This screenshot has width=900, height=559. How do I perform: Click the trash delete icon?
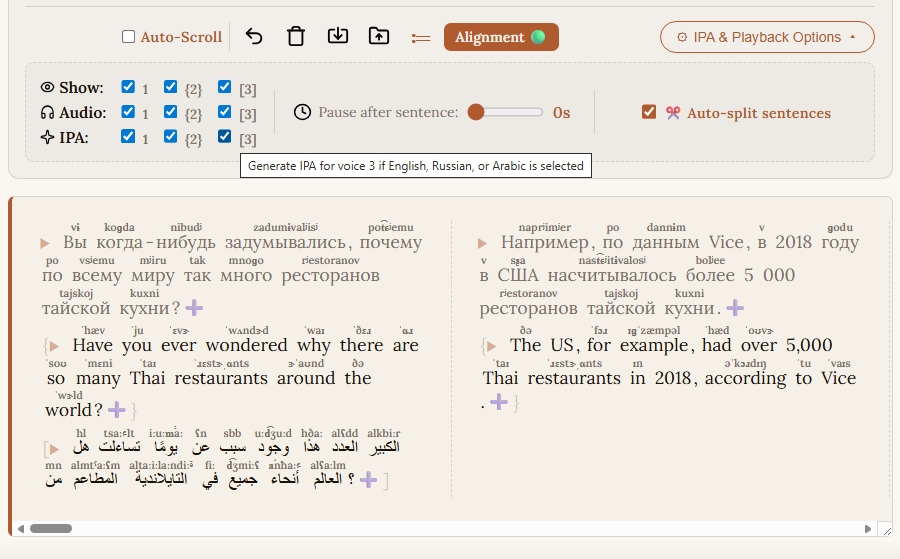(x=296, y=37)
